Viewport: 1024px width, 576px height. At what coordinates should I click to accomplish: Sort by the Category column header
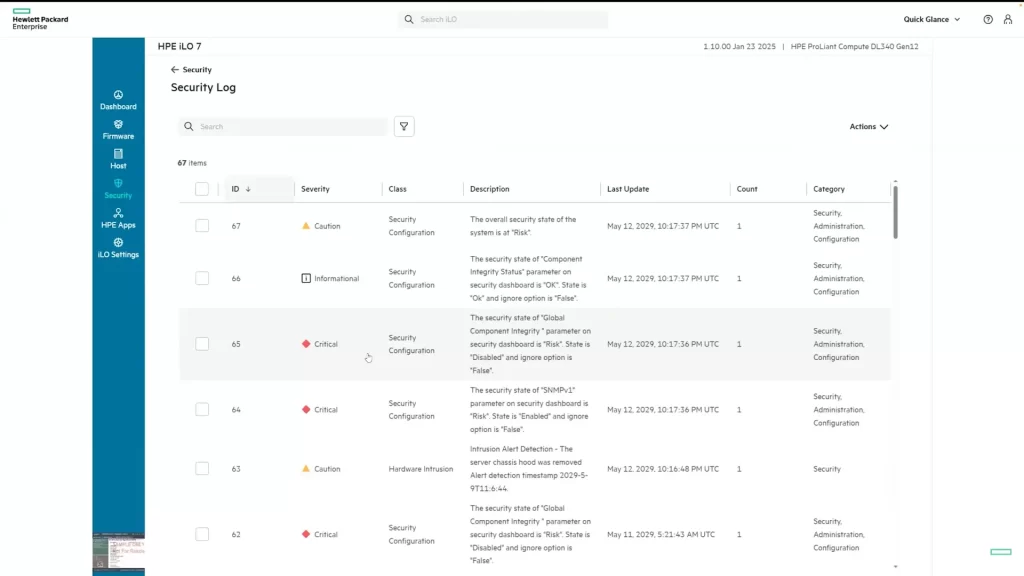829,189
